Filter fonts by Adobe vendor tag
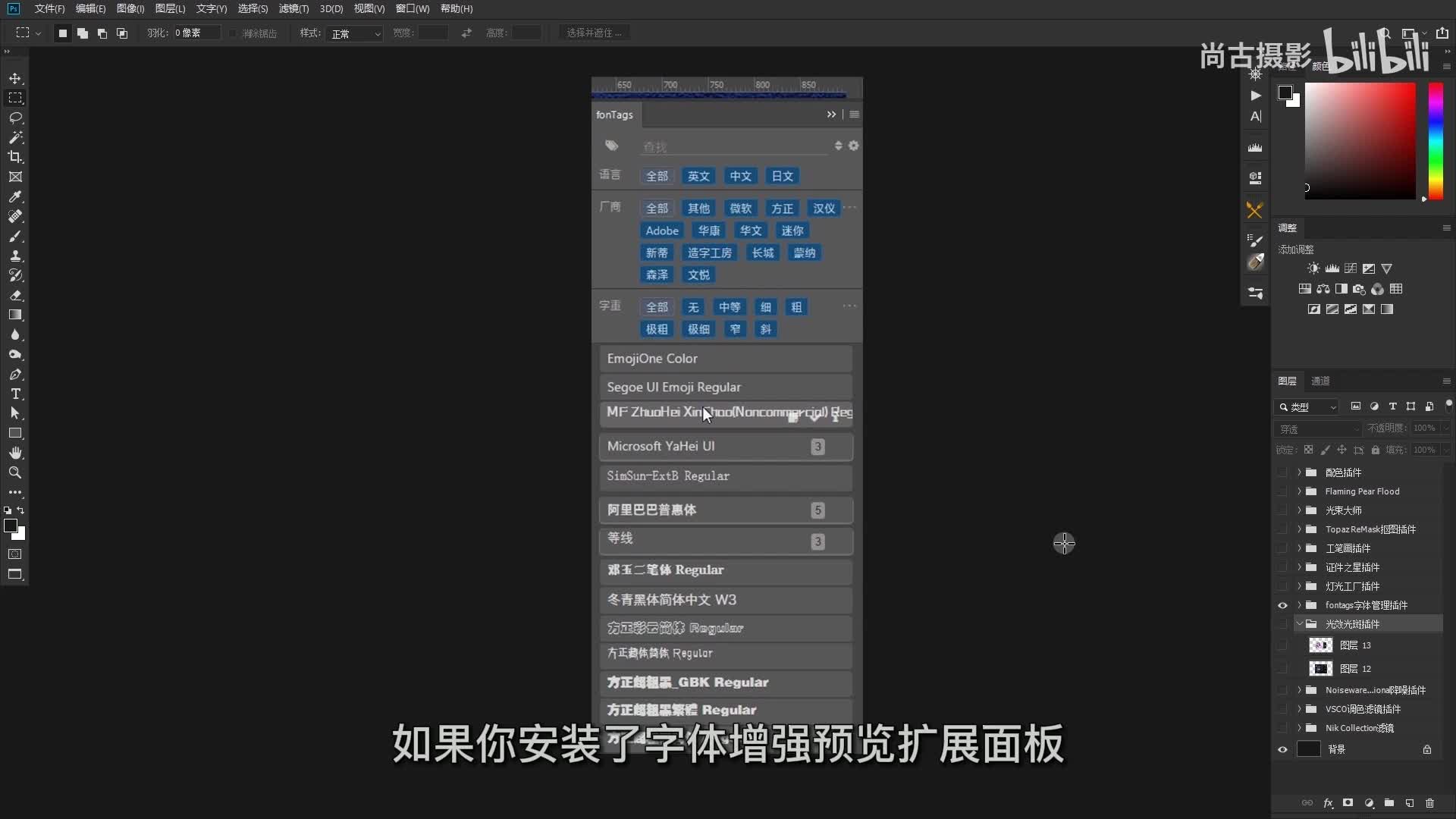Viewport: 1456px width, 819px height. 661,231
